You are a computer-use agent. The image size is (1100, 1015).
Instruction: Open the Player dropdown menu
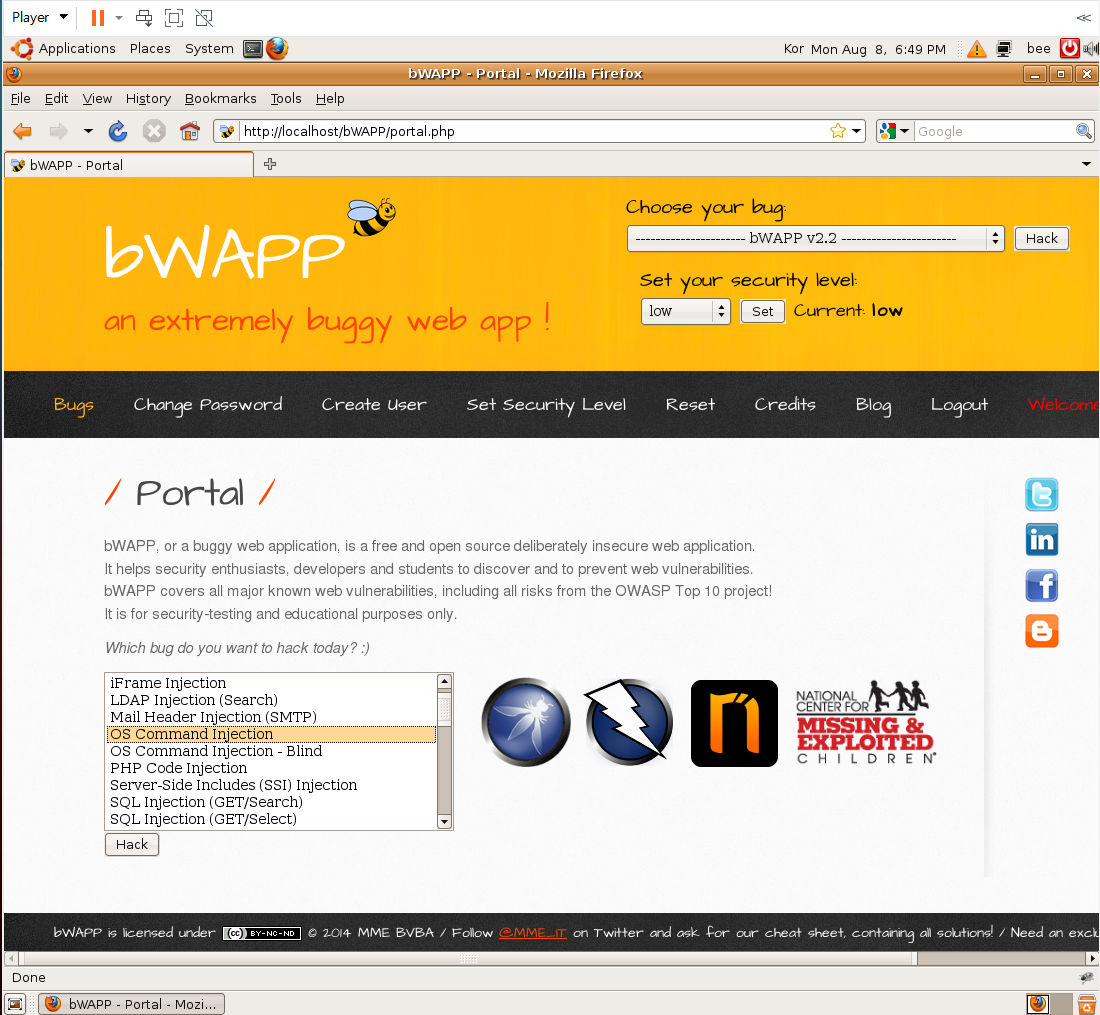[x=40, y=18]
